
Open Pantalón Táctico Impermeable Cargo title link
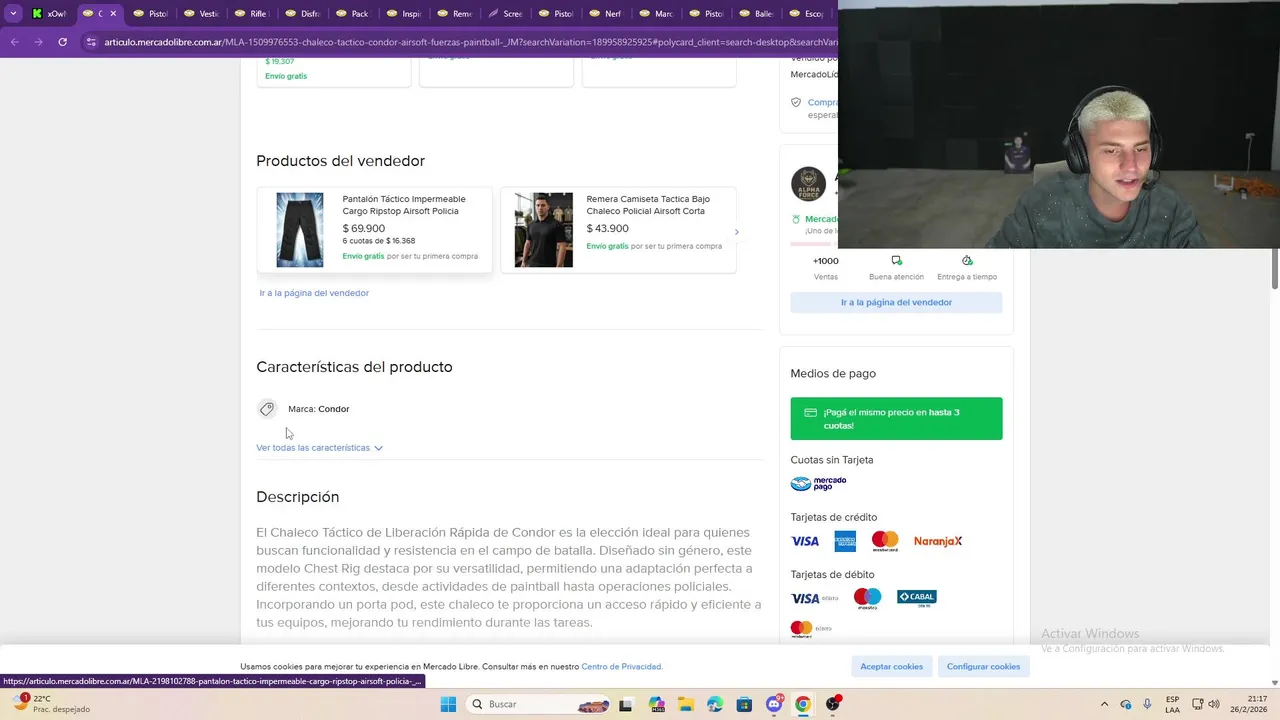404,205
